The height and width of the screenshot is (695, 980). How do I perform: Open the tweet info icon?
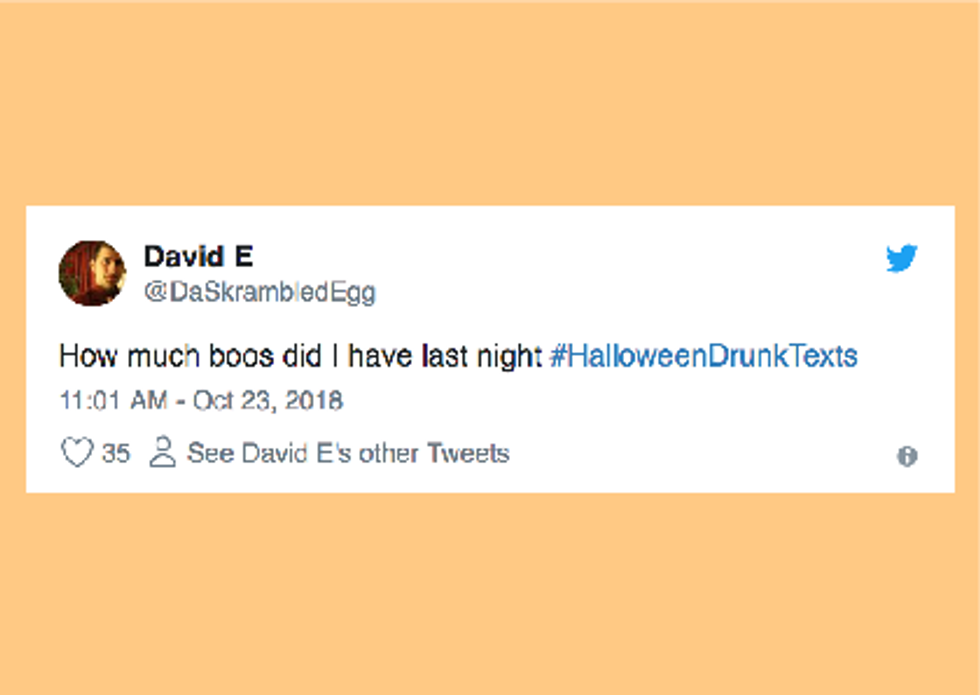[x=907, y=457]
